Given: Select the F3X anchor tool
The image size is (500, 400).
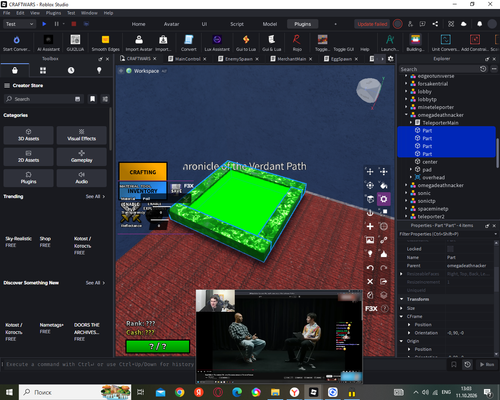Looking at the screenshot, I should pyautogui.click(x=370, y=213).
